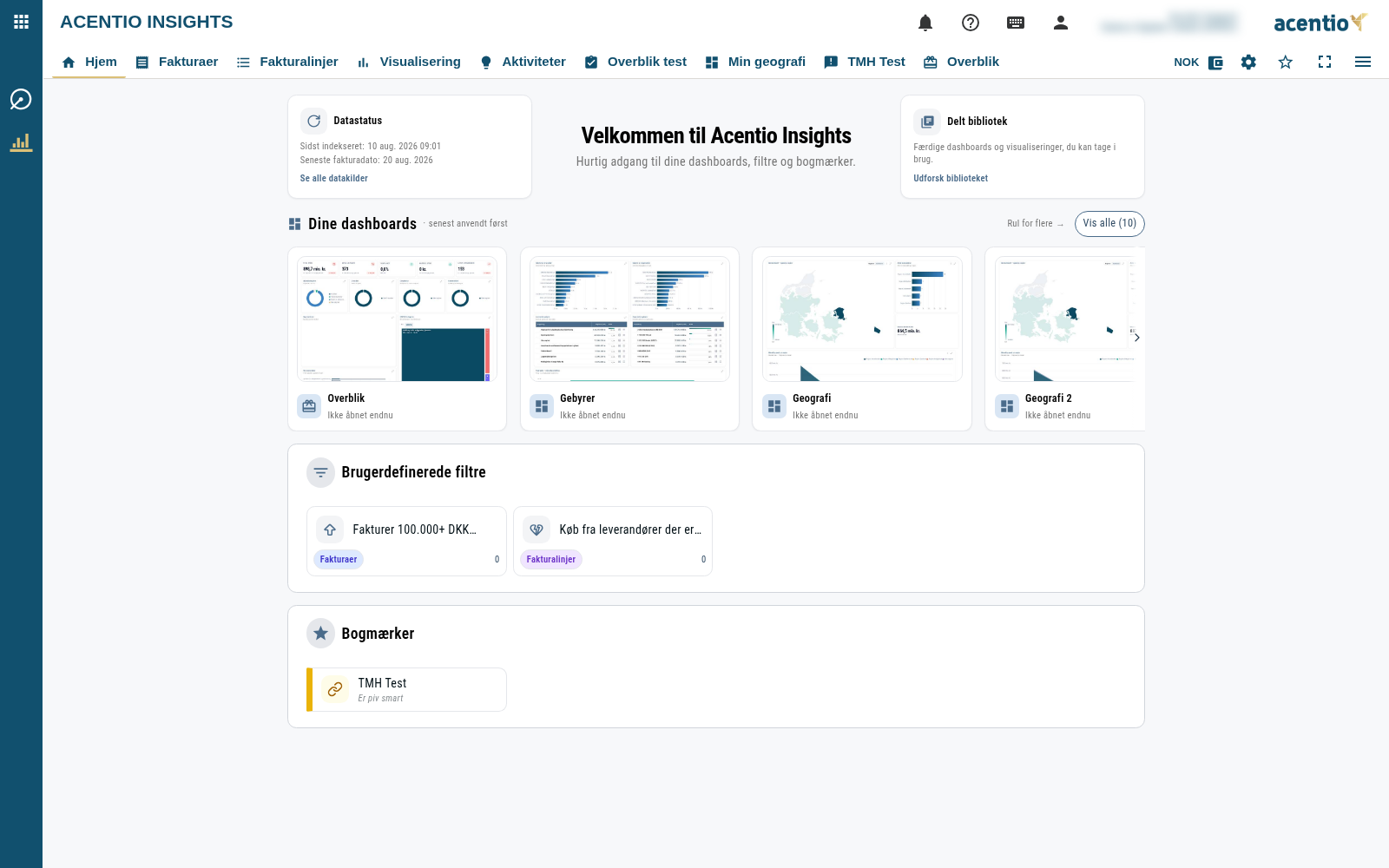Viewport: 1389px width, 868px height.
Task: Open the Overblik test tab
Action: (x=635, y=62)
